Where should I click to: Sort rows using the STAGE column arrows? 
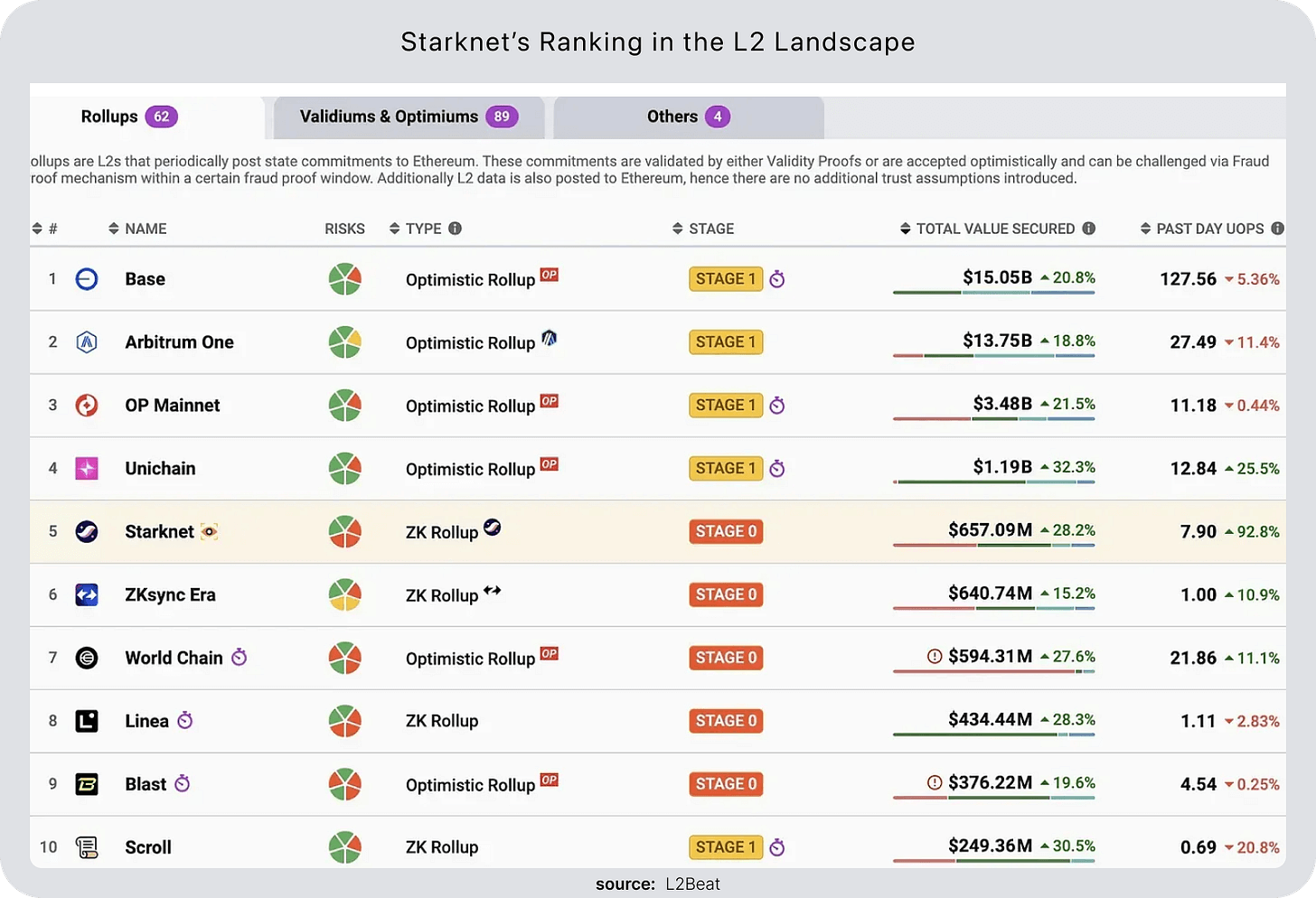[x=676, y=229]
